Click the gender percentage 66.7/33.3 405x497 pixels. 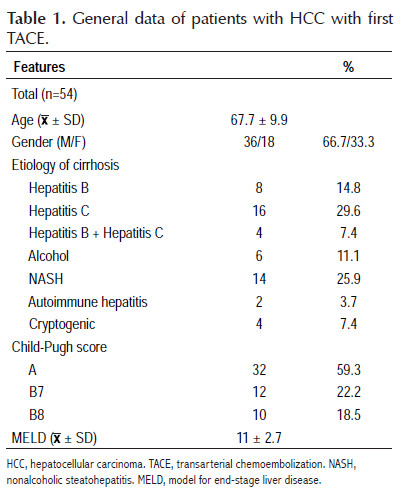point(348,142)
